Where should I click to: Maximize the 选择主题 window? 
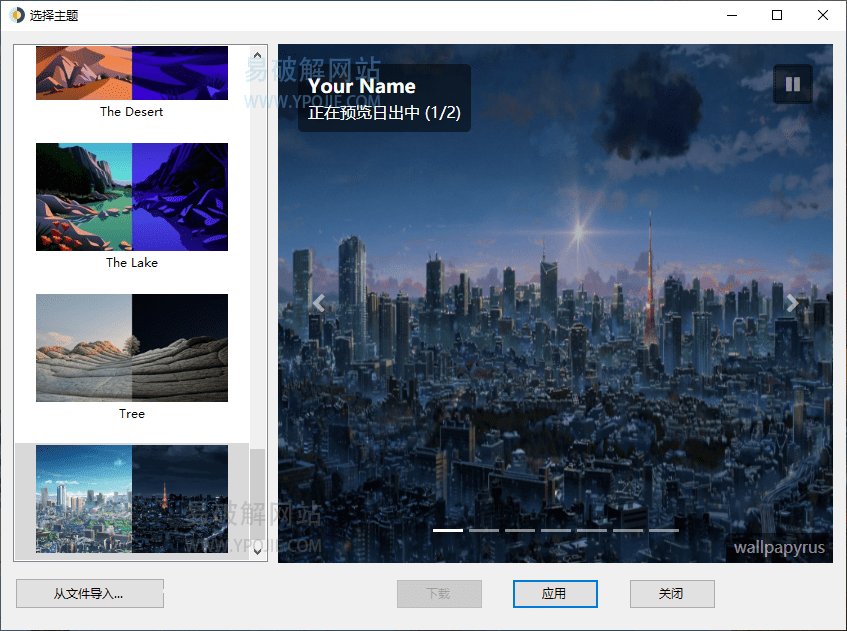[777, 15]
